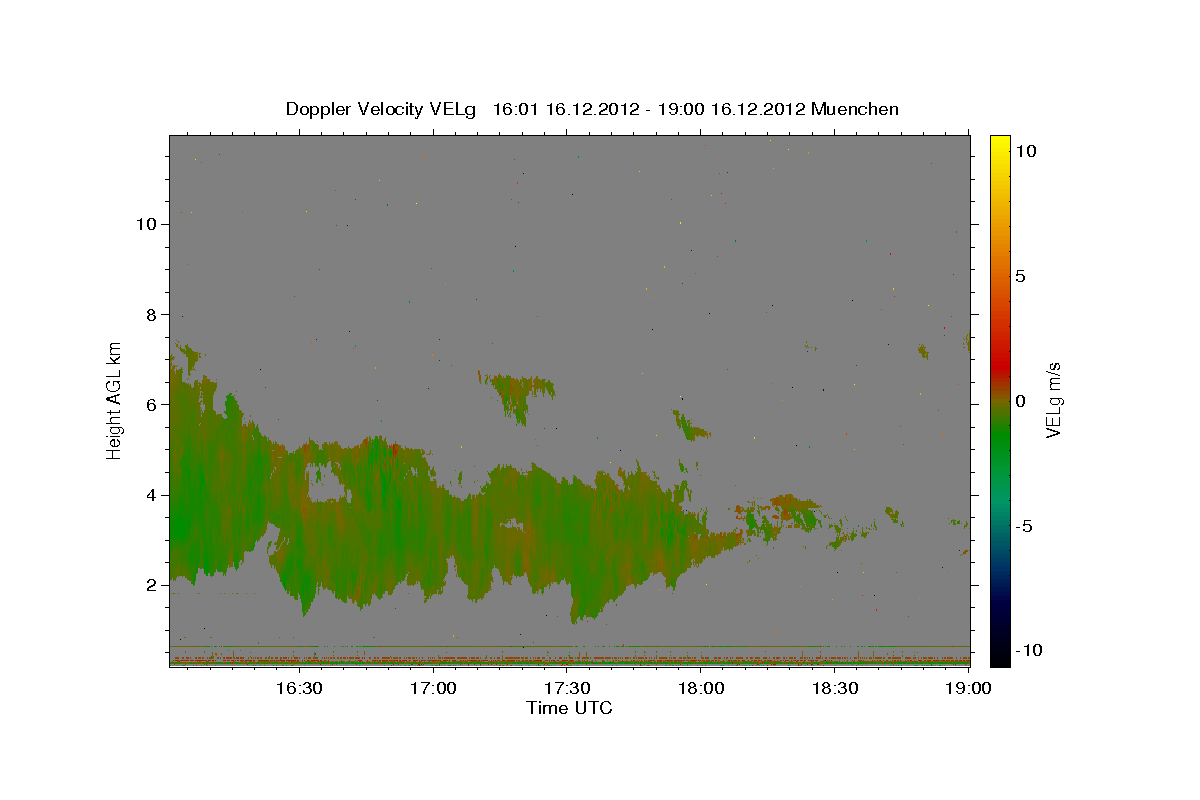This screenshot has height=800, width=1200.
Task: Click the colorbar value 10 at top
Action: pos(1026,151)
